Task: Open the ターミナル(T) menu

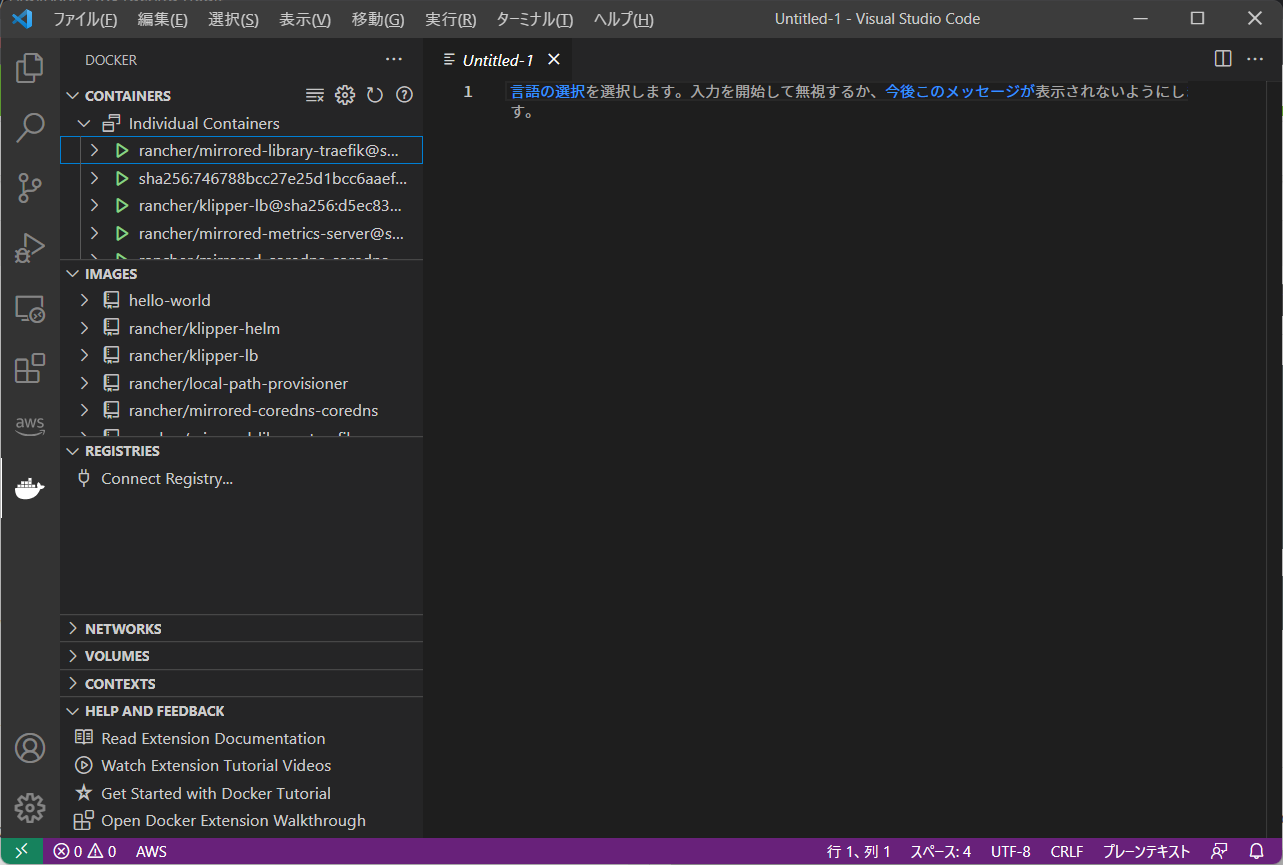Action: click(x=535, y=19)
